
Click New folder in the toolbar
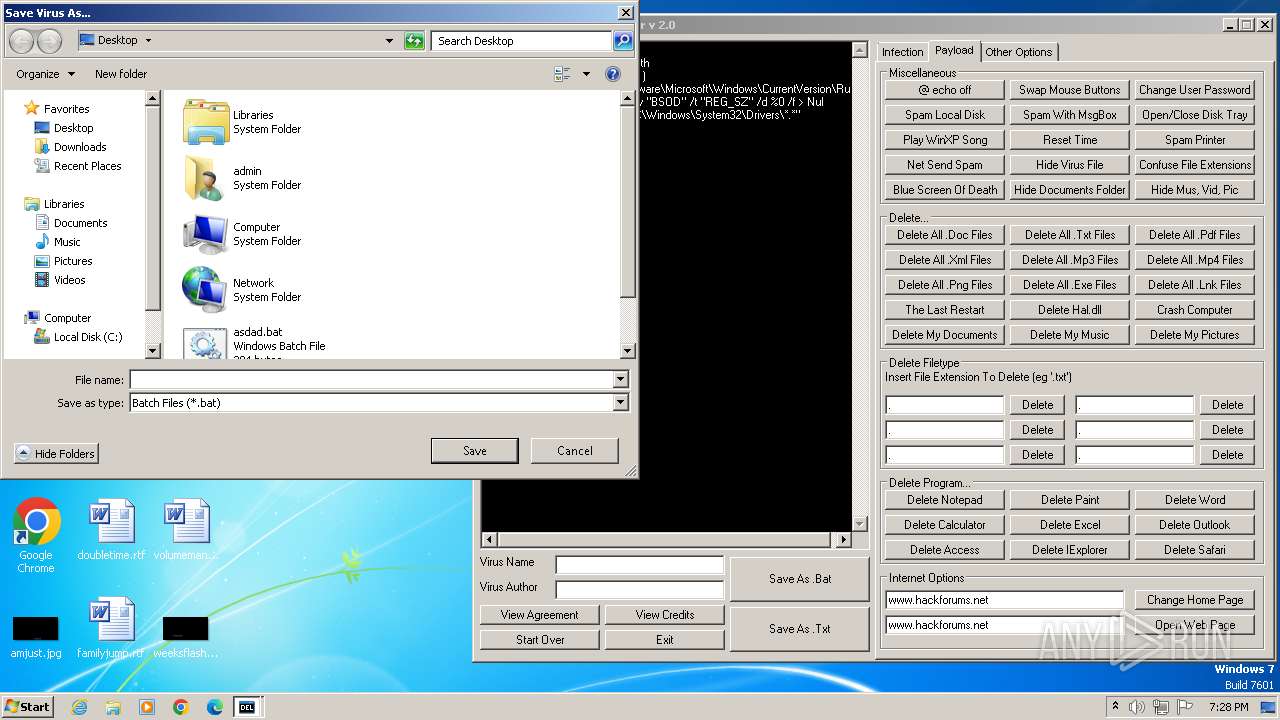121,74
